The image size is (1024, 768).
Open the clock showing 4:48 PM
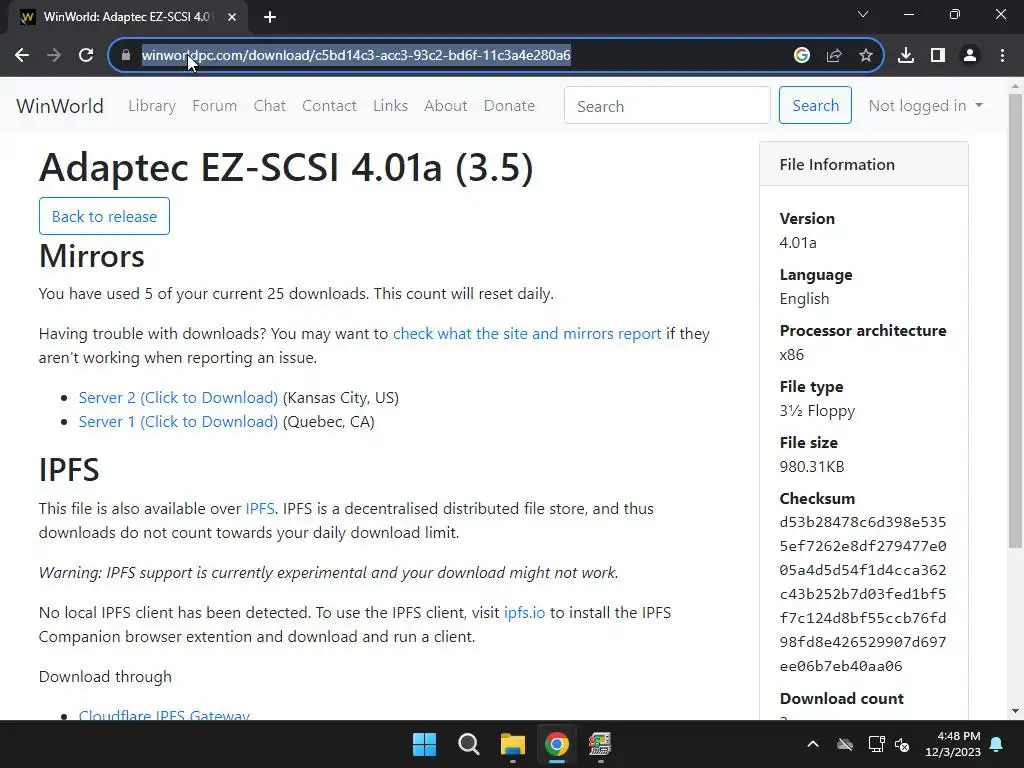click(953, 744)
